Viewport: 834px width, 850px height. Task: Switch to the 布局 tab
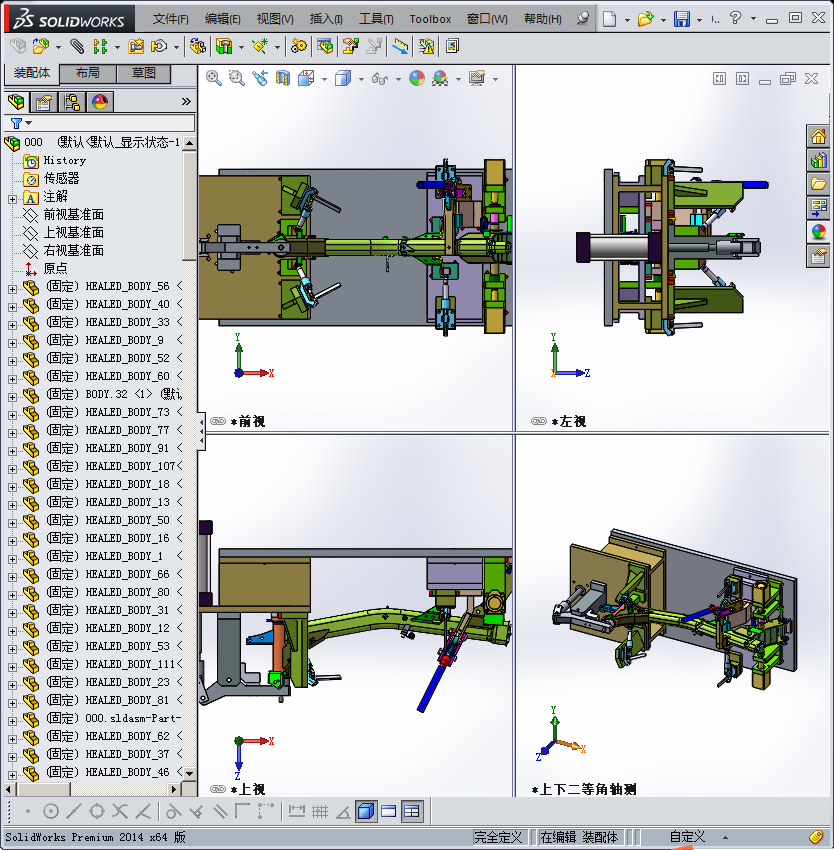[87, 73]
